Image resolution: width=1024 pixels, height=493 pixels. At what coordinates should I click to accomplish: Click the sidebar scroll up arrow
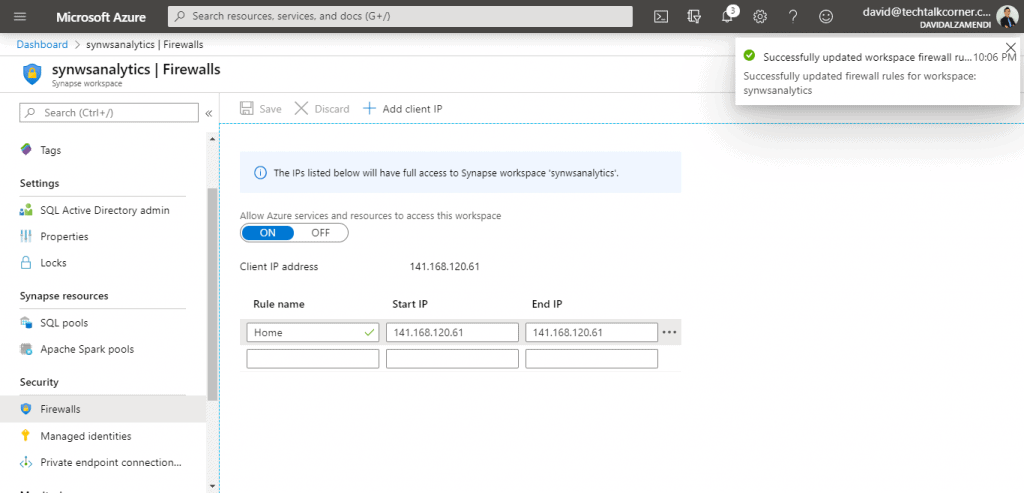click(x=212, y=139)
